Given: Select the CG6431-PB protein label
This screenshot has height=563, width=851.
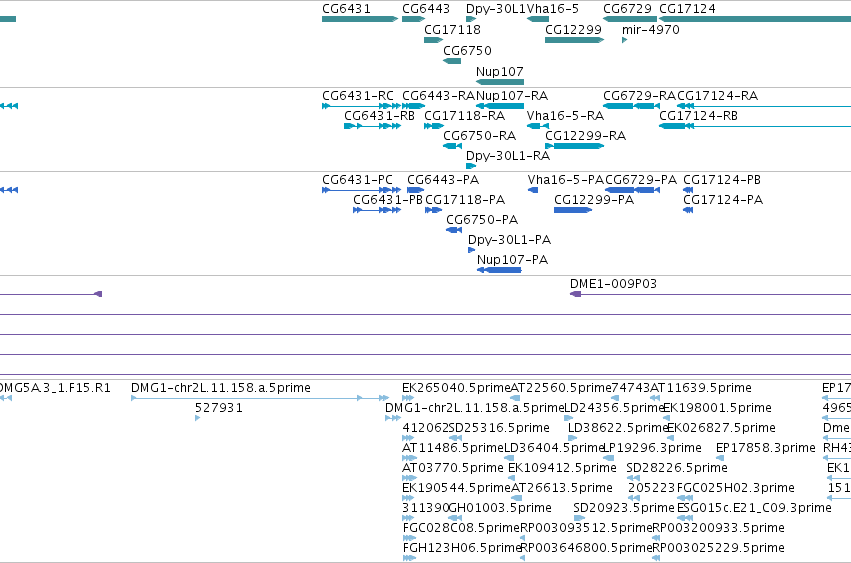Looking at the screenshot, I should [388, 200].
